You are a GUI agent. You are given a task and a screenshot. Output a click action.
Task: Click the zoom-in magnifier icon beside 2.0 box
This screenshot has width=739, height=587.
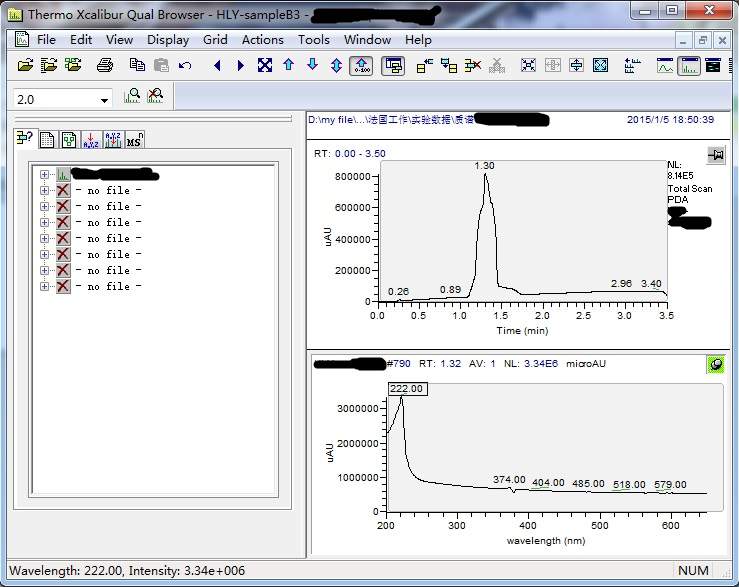pos(132,97)
